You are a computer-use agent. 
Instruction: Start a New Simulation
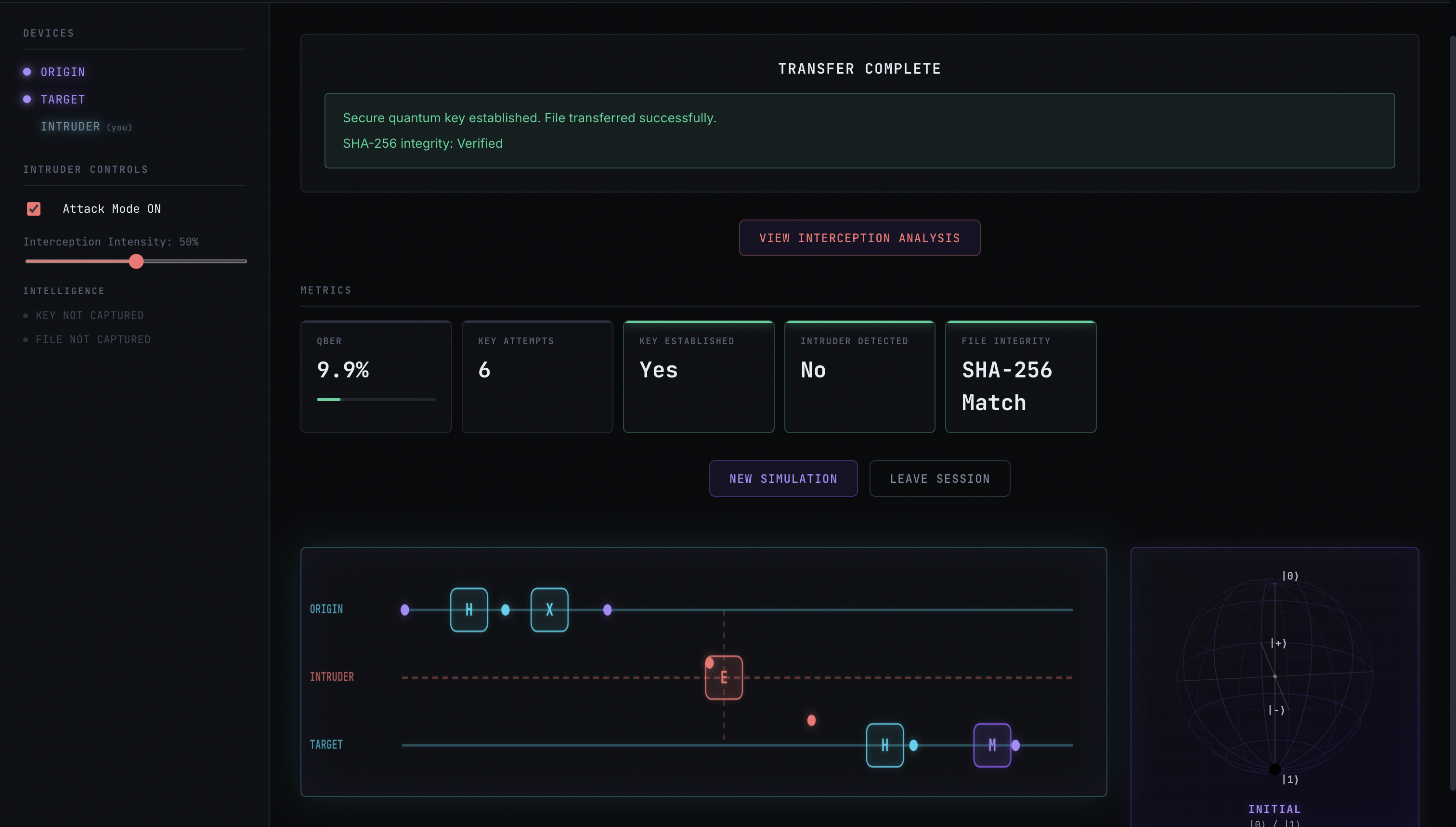coord(783,478)
